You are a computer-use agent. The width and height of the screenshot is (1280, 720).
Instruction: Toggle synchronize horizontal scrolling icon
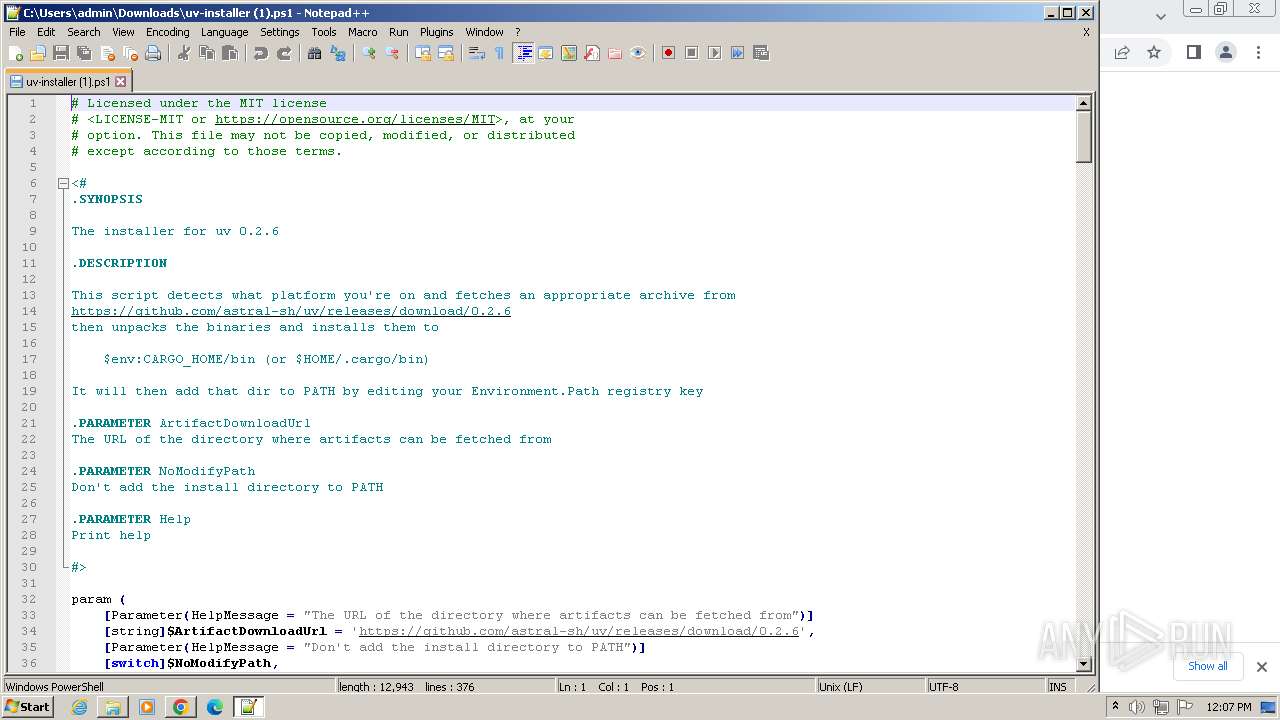[446, 53]
